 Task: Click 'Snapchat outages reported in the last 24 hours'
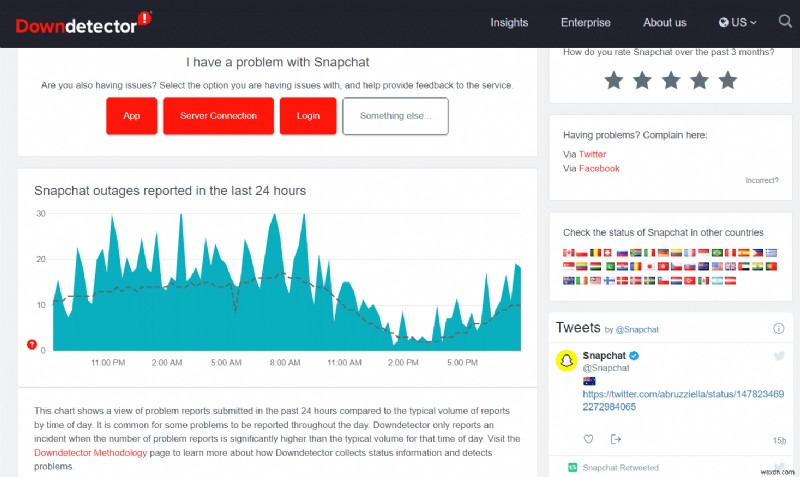pyautogui.click(x=170, y=191)
